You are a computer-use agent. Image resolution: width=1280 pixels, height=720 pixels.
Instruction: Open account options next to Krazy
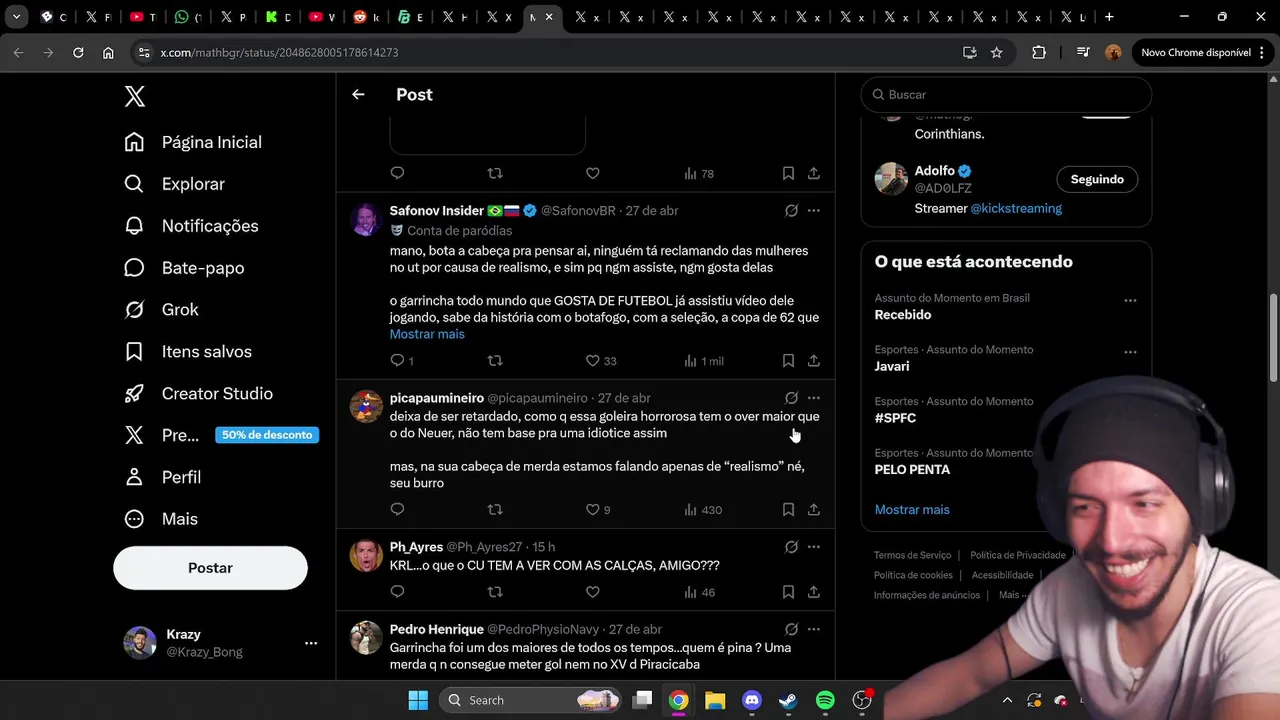click(311, 643)
